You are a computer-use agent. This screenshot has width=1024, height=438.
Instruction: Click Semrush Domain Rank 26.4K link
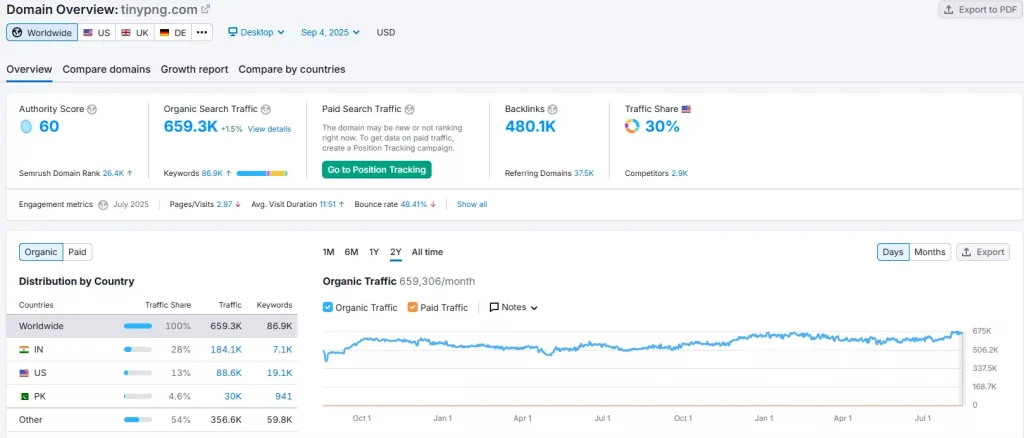tap(113, 174)
